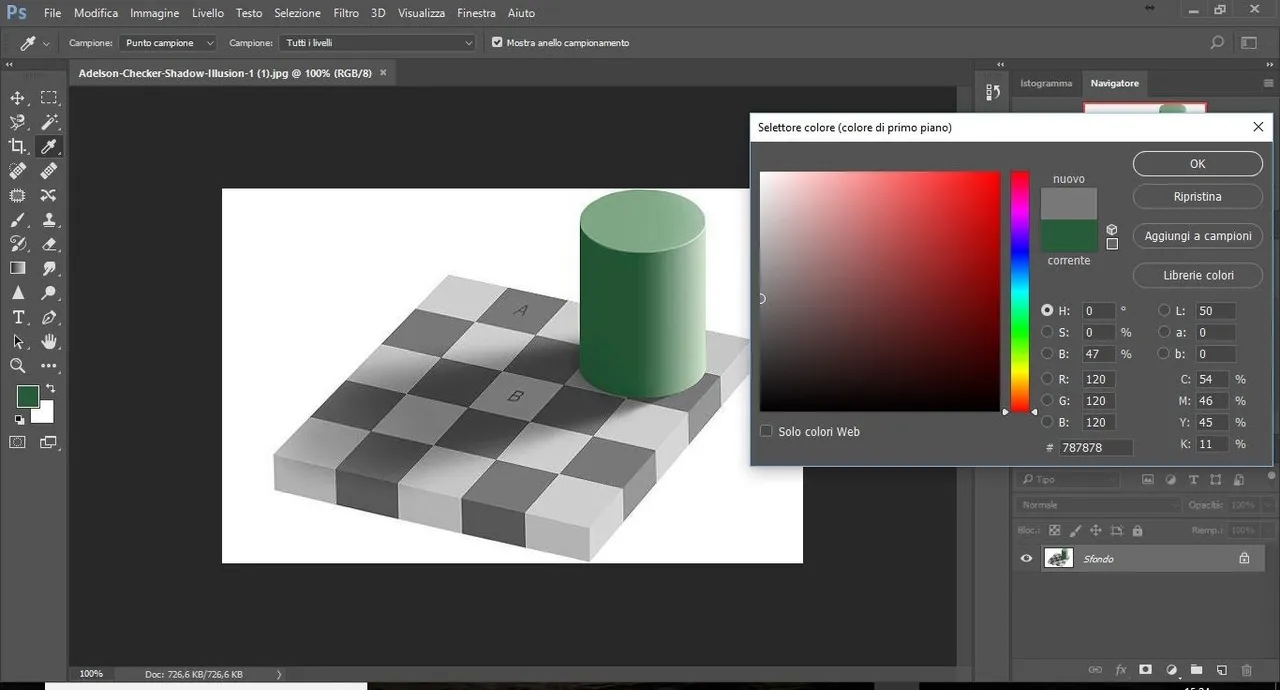Select the Dodge tool
1280x690 pixels.
pyautogui.click(x=49, y=293)
